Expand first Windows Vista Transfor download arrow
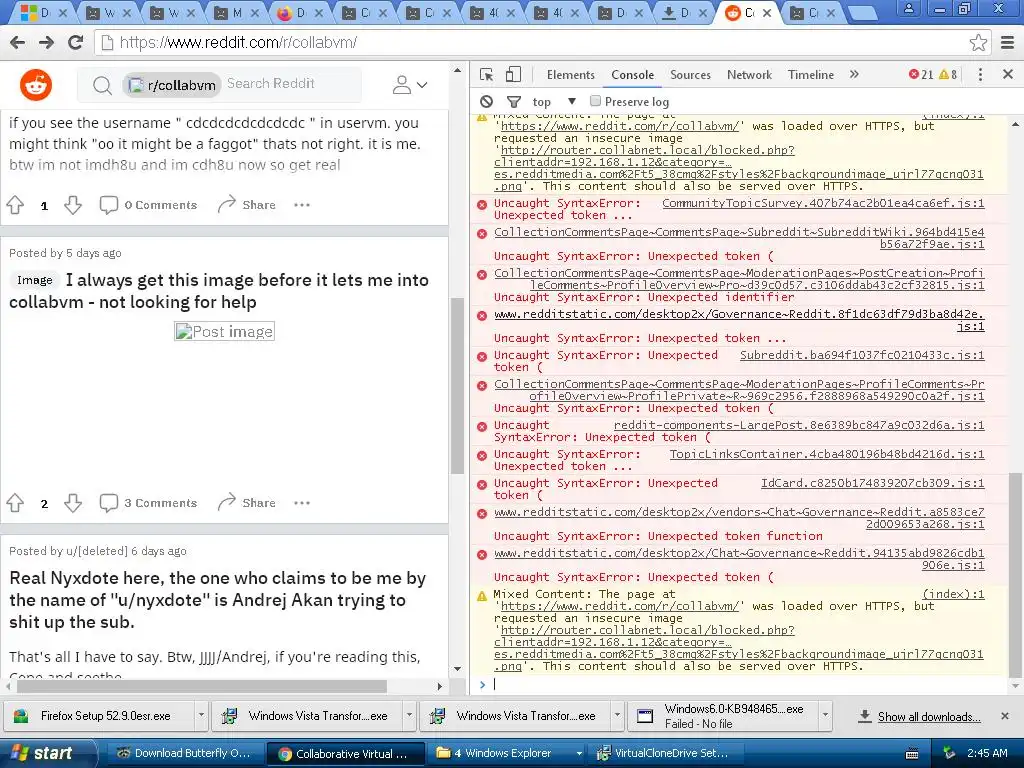This screenshot has height=768, width=1024. (409, 716)
